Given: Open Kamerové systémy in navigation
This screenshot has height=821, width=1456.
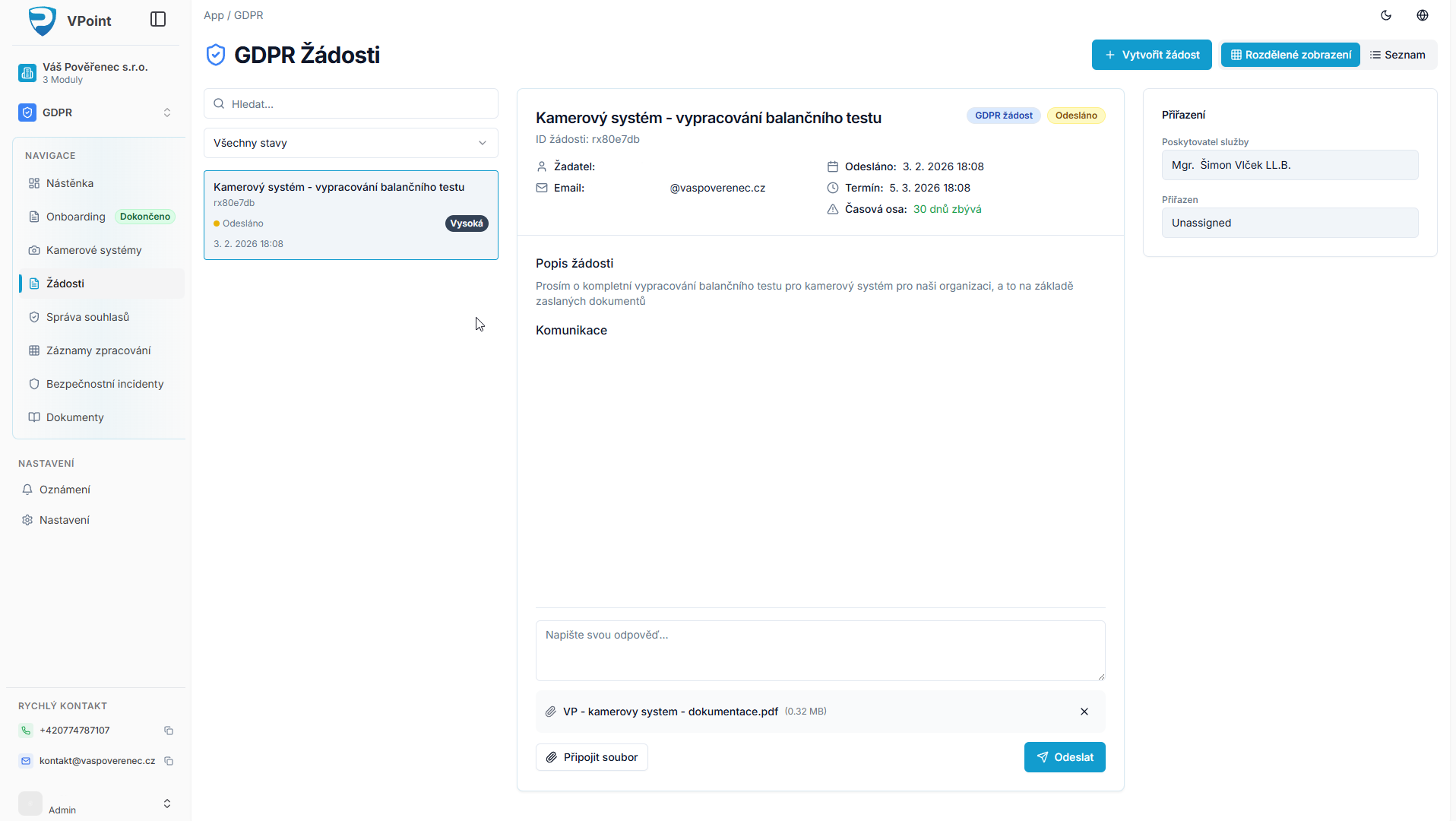Looking at the screenshot, I should pos(93,250).
